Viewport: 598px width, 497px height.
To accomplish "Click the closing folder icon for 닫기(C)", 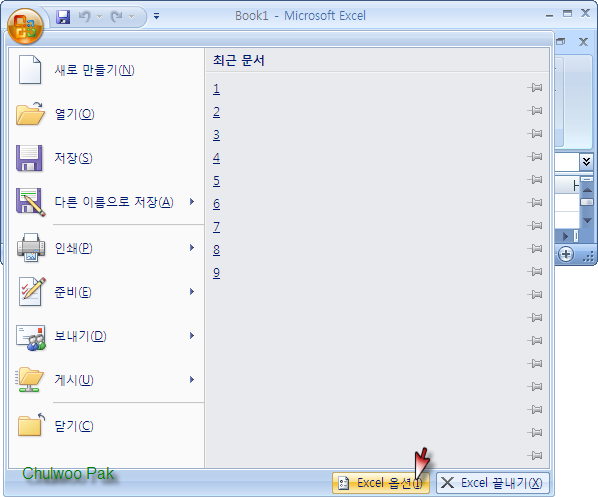I will (31, 425).
